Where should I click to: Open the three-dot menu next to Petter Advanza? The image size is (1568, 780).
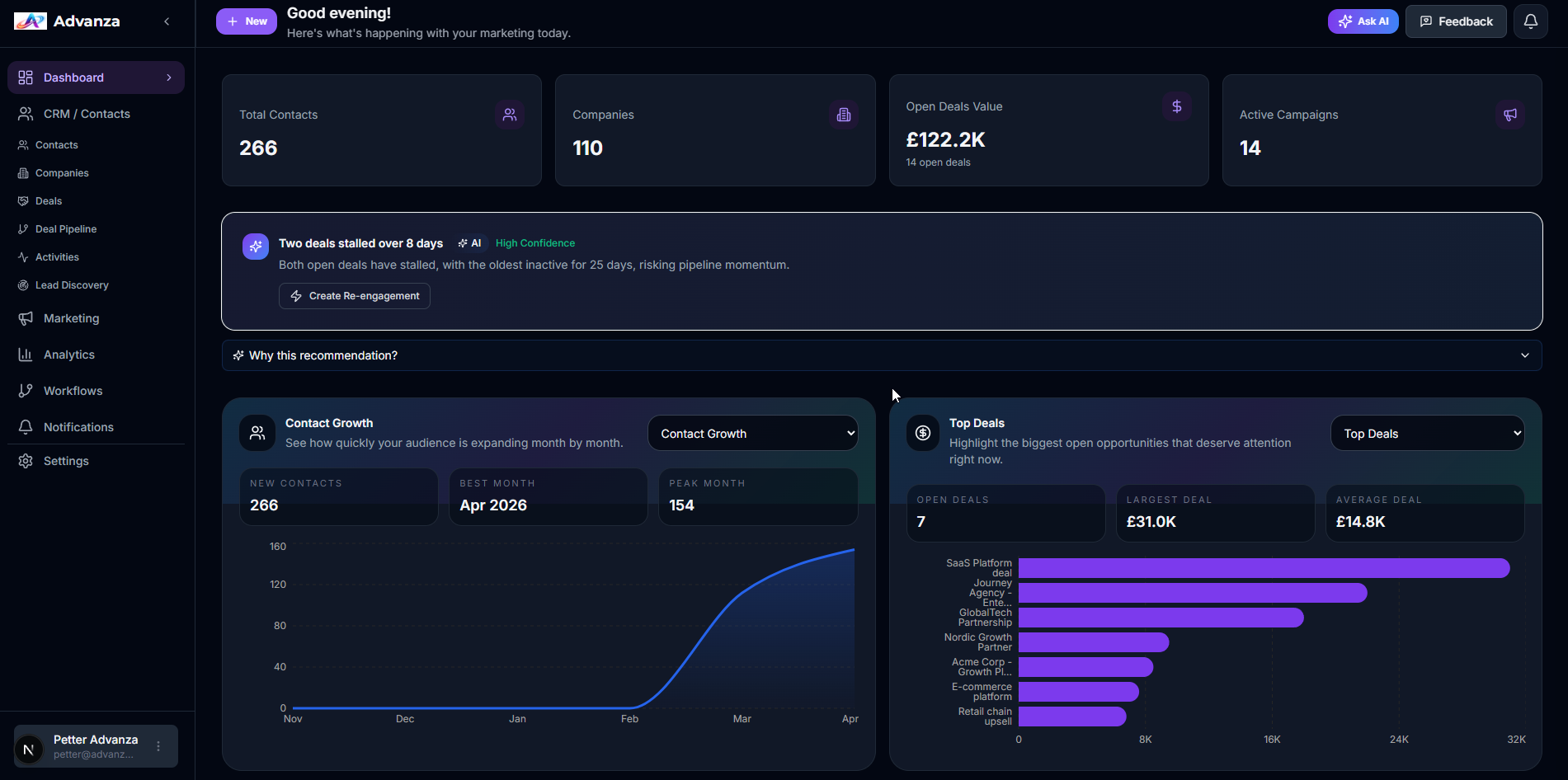[158, 746]
